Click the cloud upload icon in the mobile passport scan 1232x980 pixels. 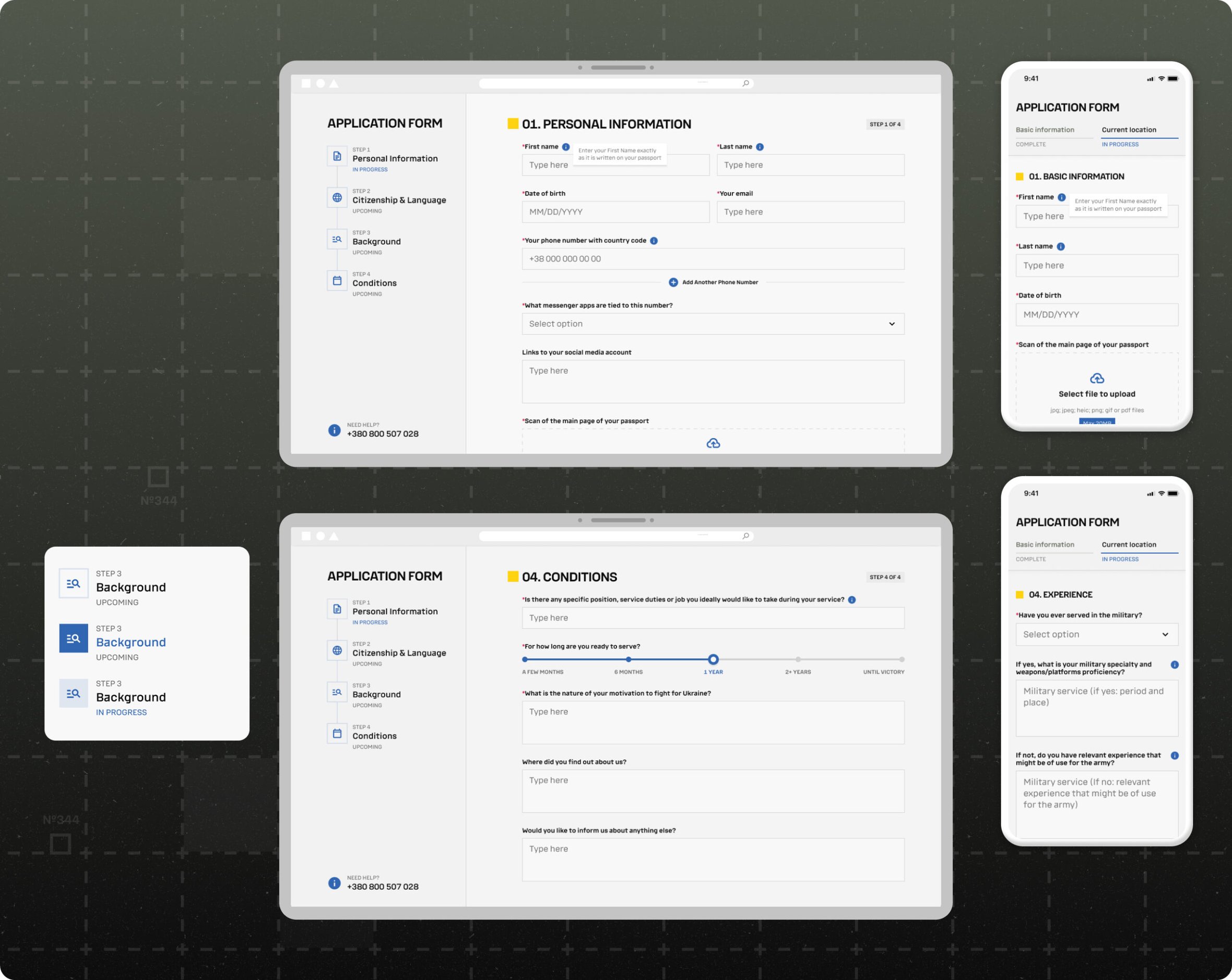pos(1097,379)
